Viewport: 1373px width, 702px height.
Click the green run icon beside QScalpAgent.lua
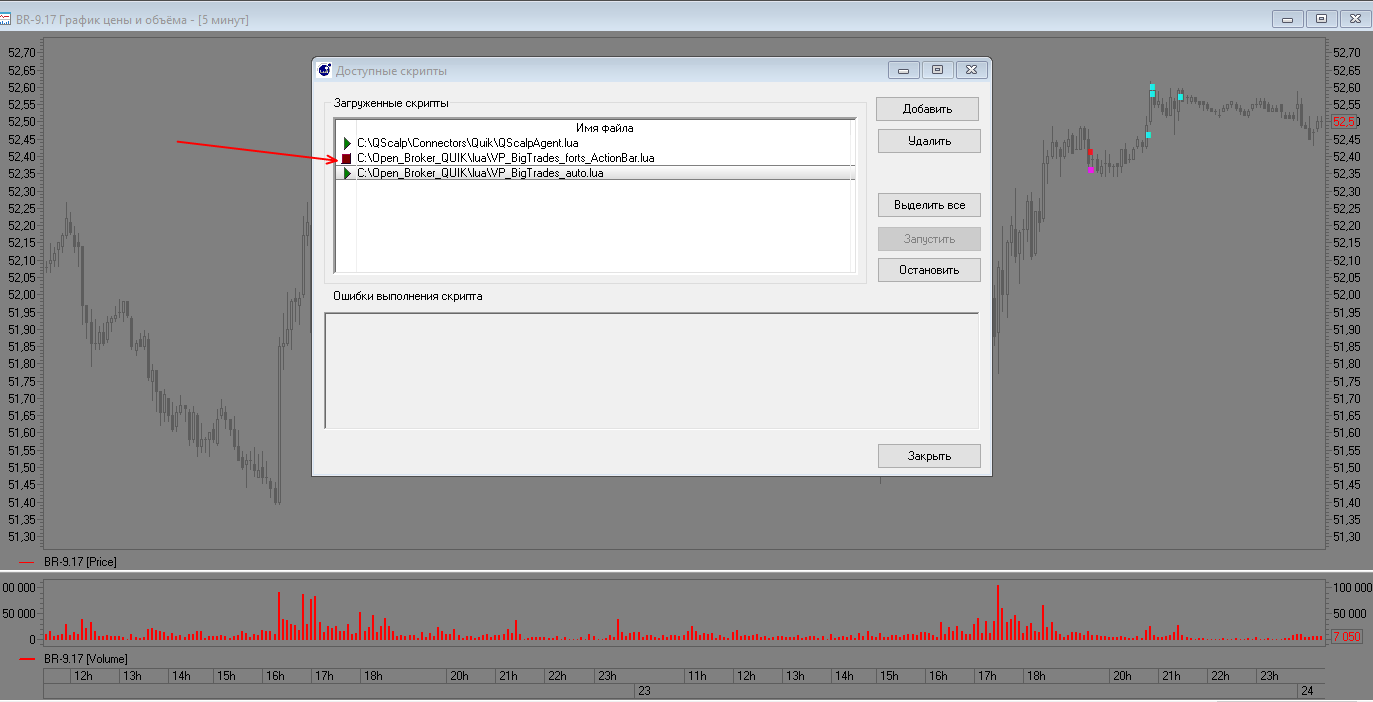pyautogui.click(x=347, y=144)
